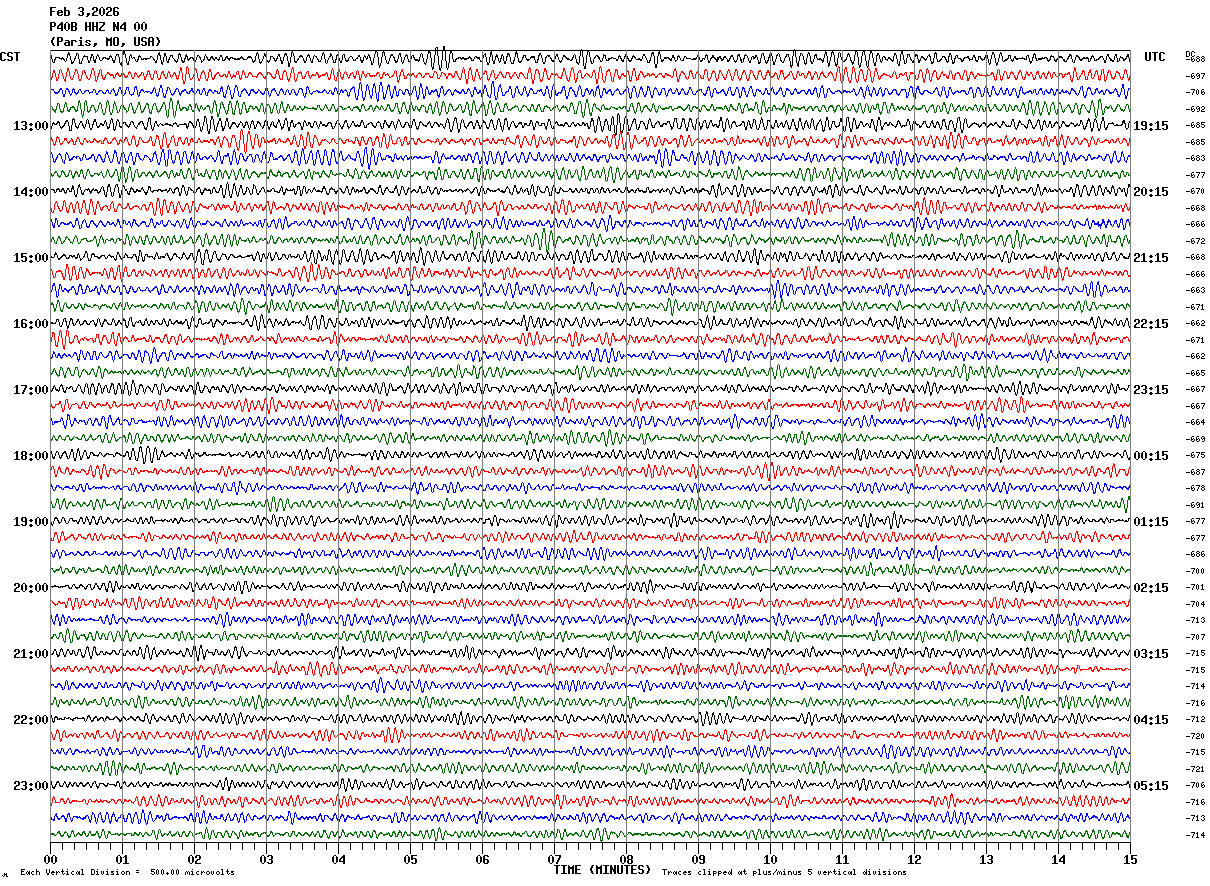This screenshot has width=1210, height=886.
Task: Select the 19:00 CST row label
Action: point(31,522)
